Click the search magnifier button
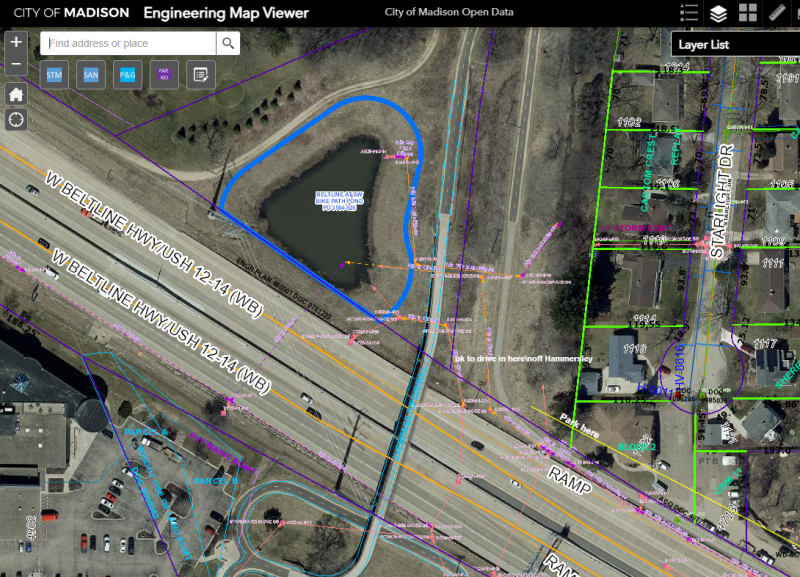This screenshot has height=577, width=800. [x=229, y=43]
